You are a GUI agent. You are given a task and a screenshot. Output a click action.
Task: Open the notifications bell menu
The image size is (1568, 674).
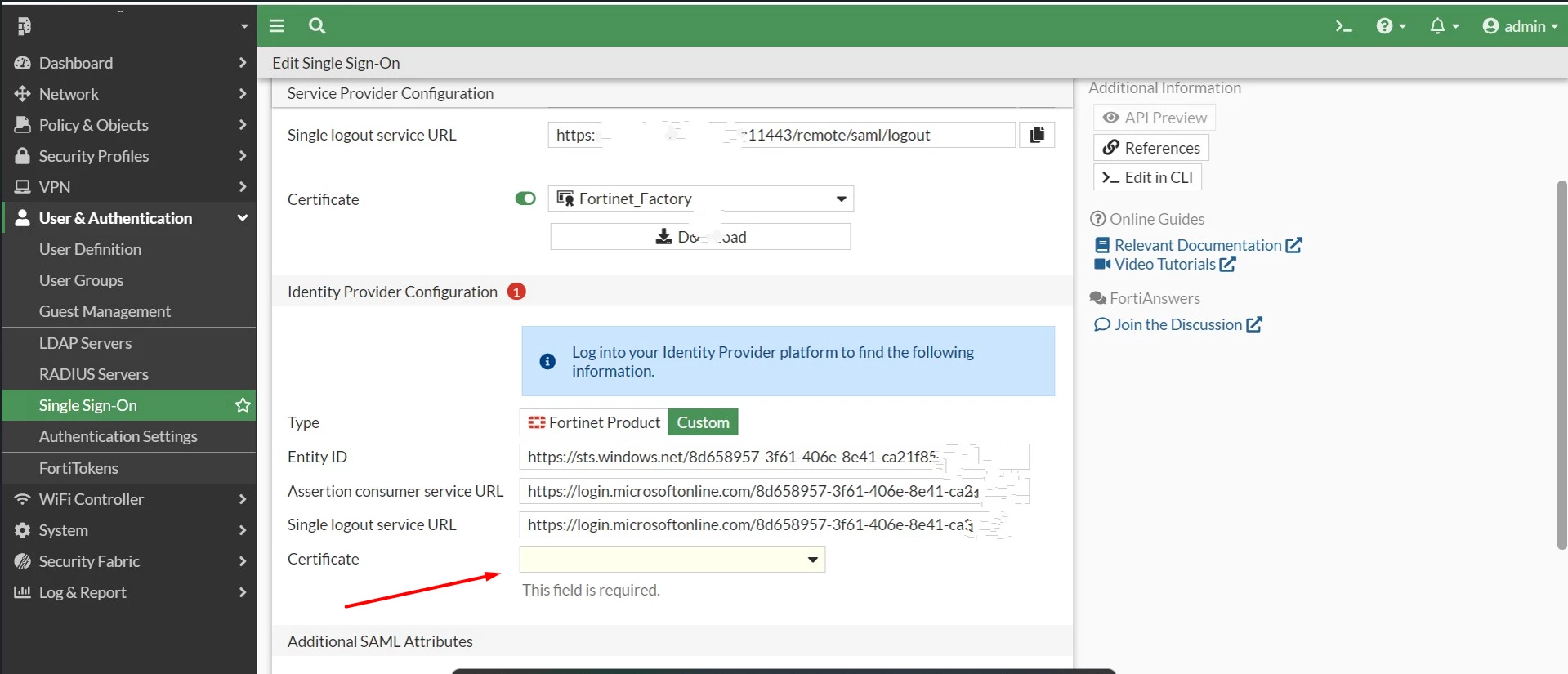[1444, 26]
